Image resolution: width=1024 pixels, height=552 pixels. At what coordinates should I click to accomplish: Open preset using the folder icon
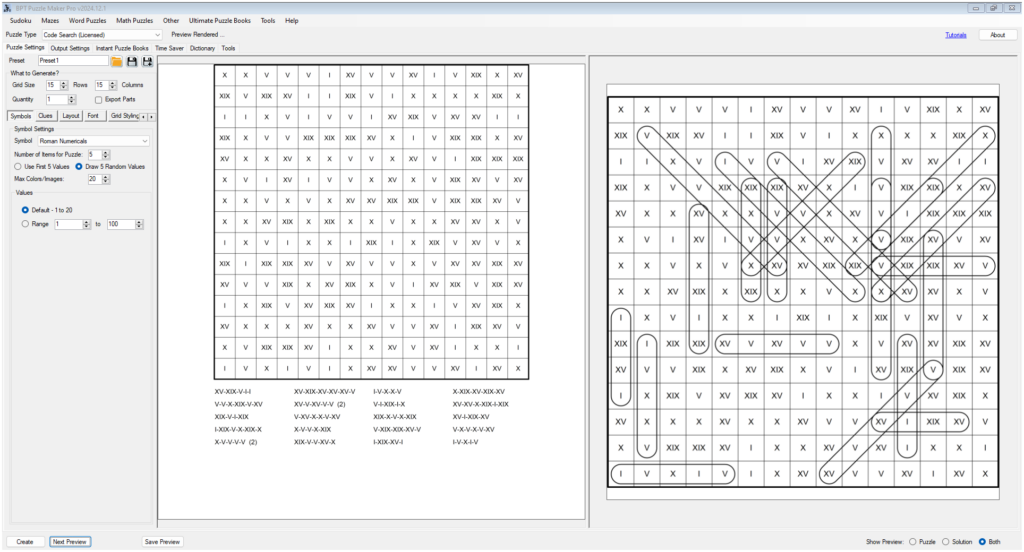[x=116, y=61]
